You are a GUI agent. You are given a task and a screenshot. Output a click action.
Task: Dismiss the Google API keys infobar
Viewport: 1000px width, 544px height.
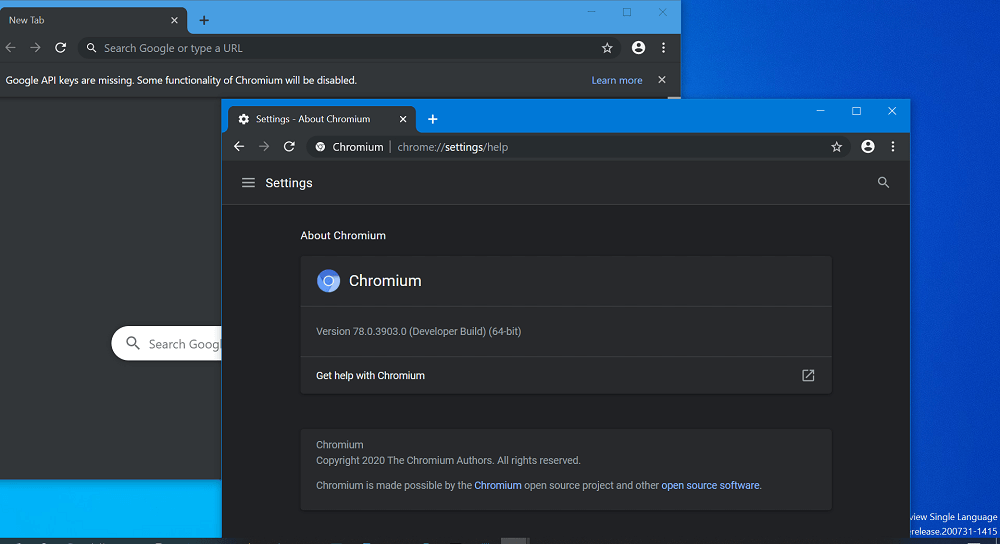click(662, 80)
